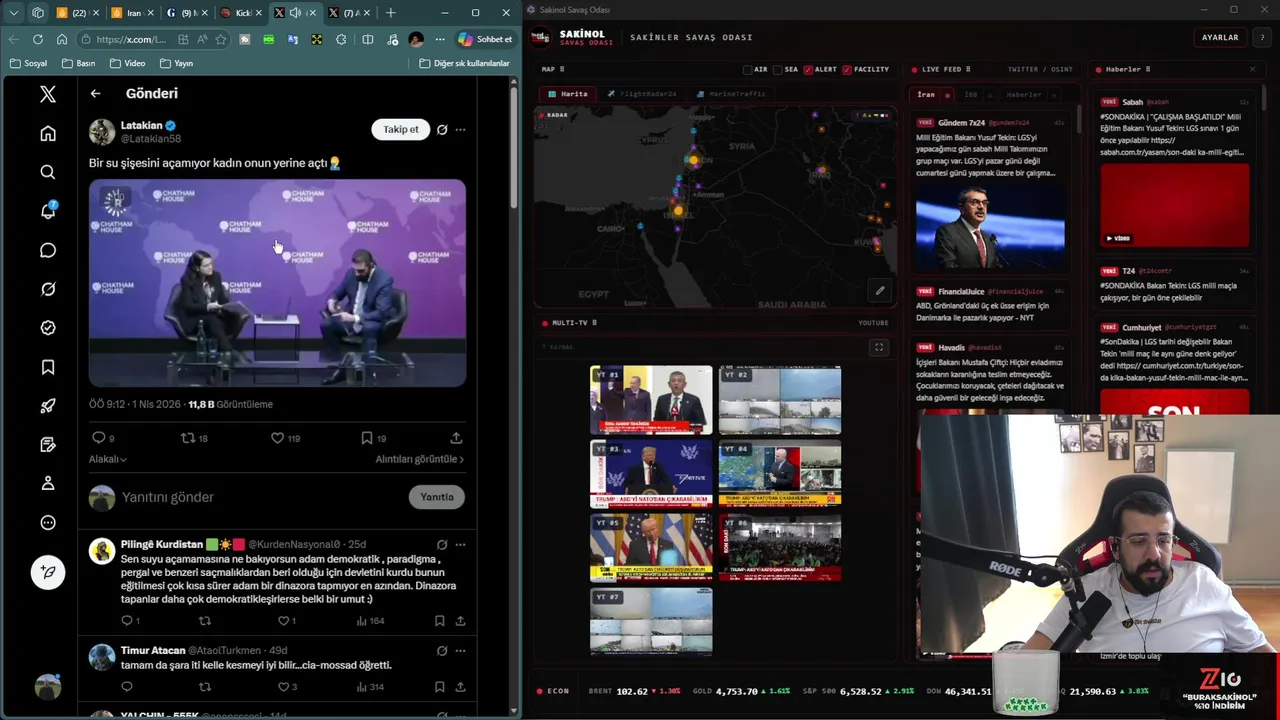
Task: Open the more circle icon in X sidebar
Action: tap(48, 522)
